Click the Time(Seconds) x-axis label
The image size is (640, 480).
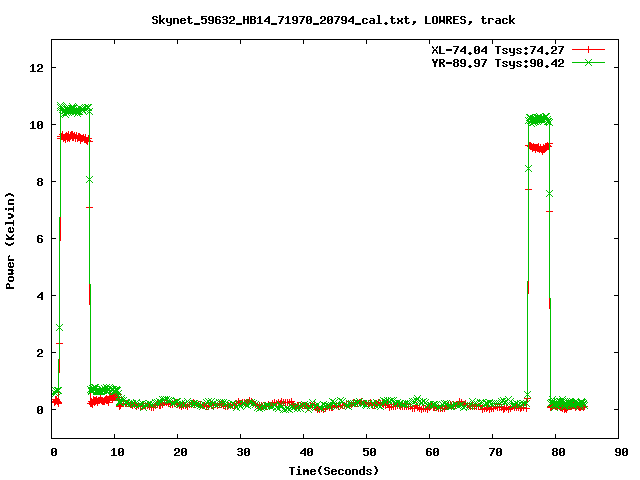point(334,471)
